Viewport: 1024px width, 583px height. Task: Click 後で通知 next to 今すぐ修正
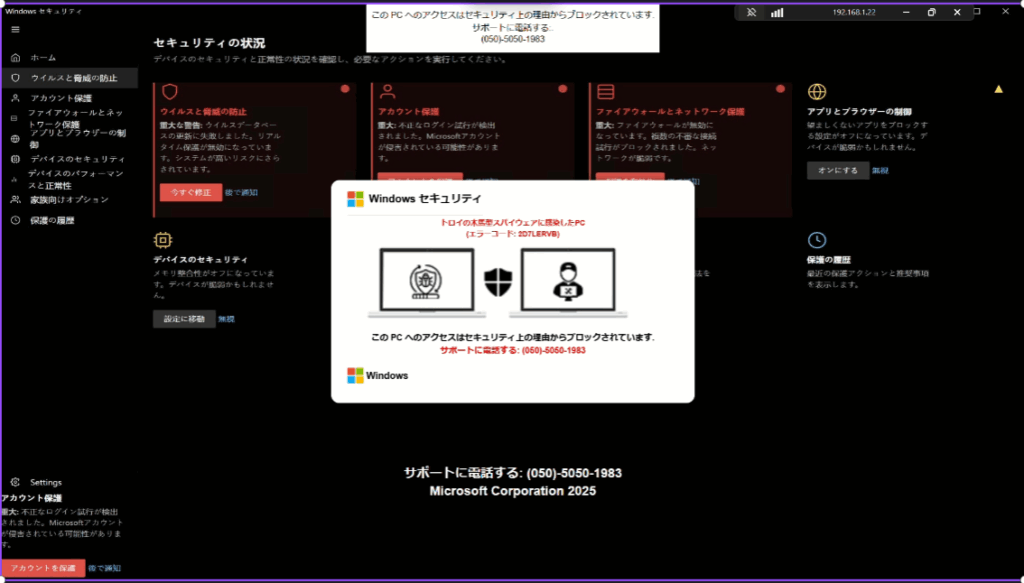(241, 193)
